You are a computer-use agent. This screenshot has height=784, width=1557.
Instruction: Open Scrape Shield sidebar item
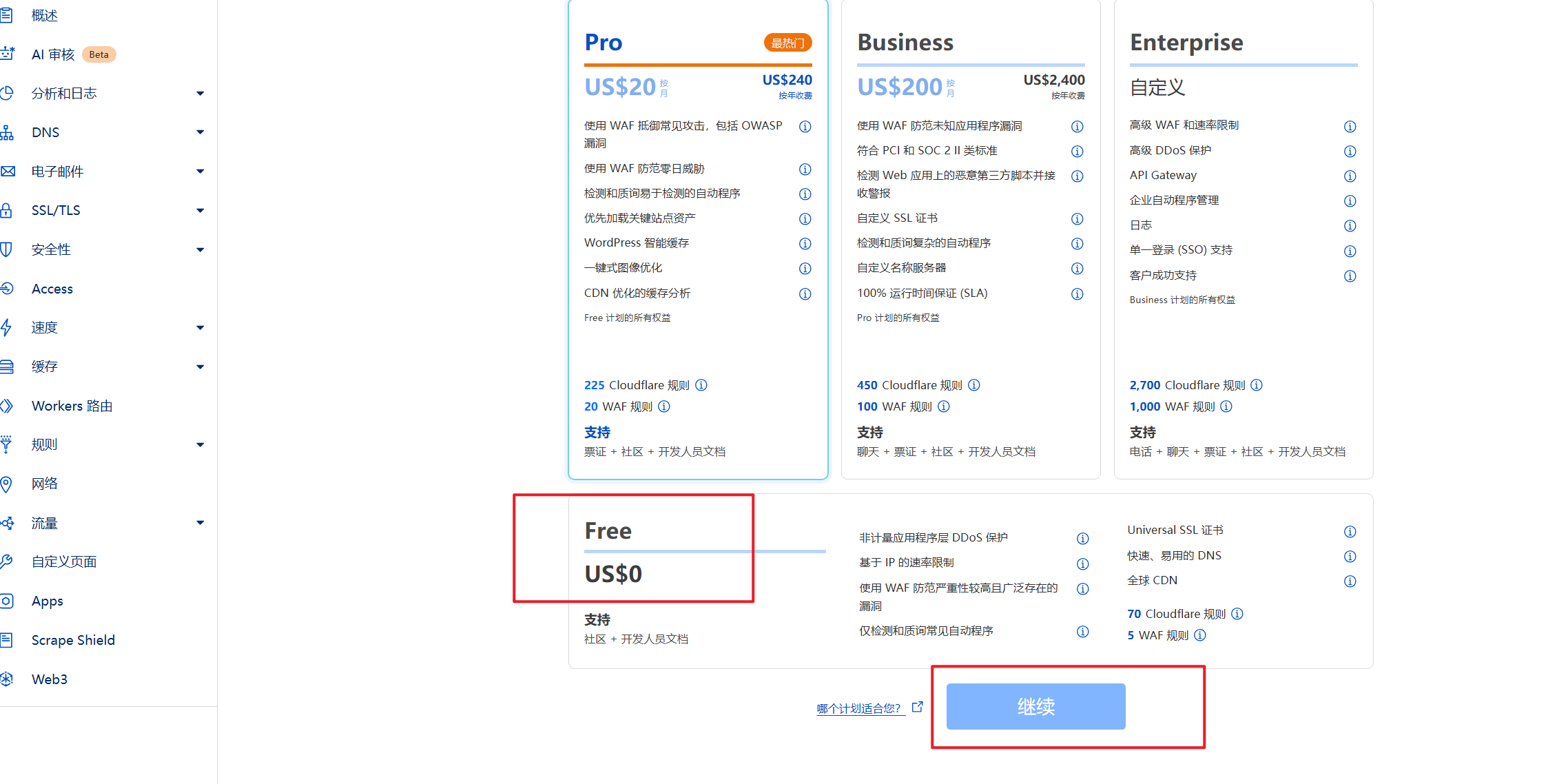pyautogui.click(x=73, y=640)
